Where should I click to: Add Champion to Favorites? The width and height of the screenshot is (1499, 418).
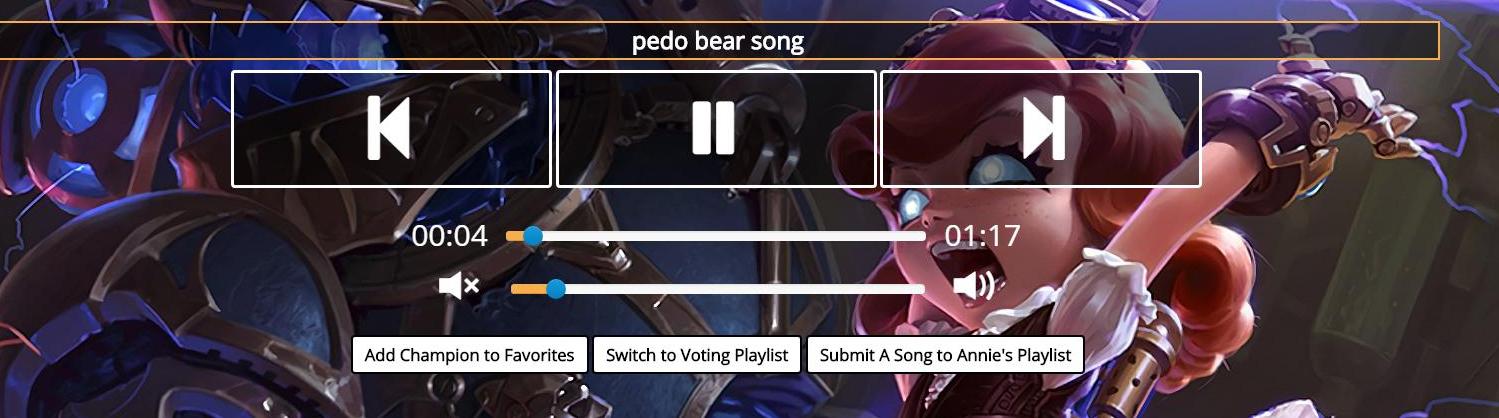[x=469, y=355]
